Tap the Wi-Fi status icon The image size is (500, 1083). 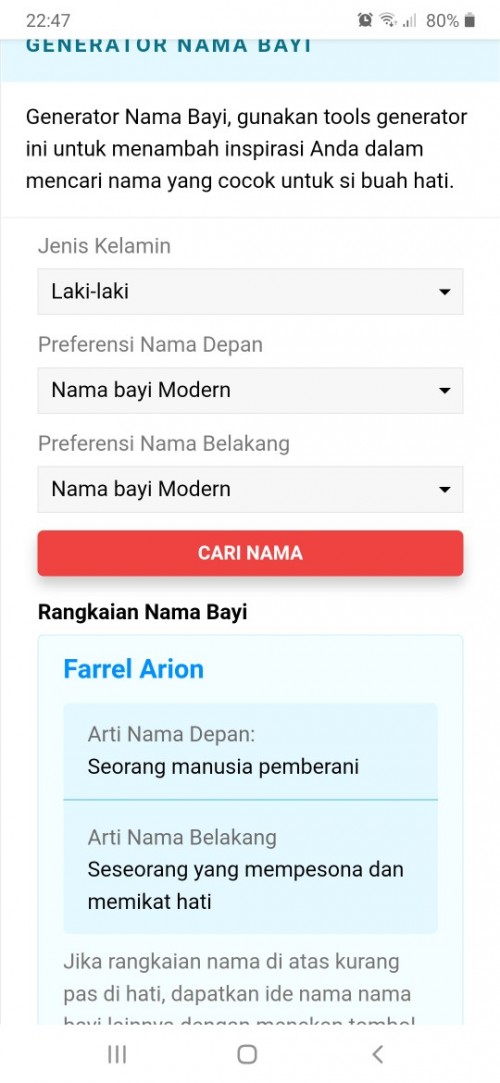[388, 21]
